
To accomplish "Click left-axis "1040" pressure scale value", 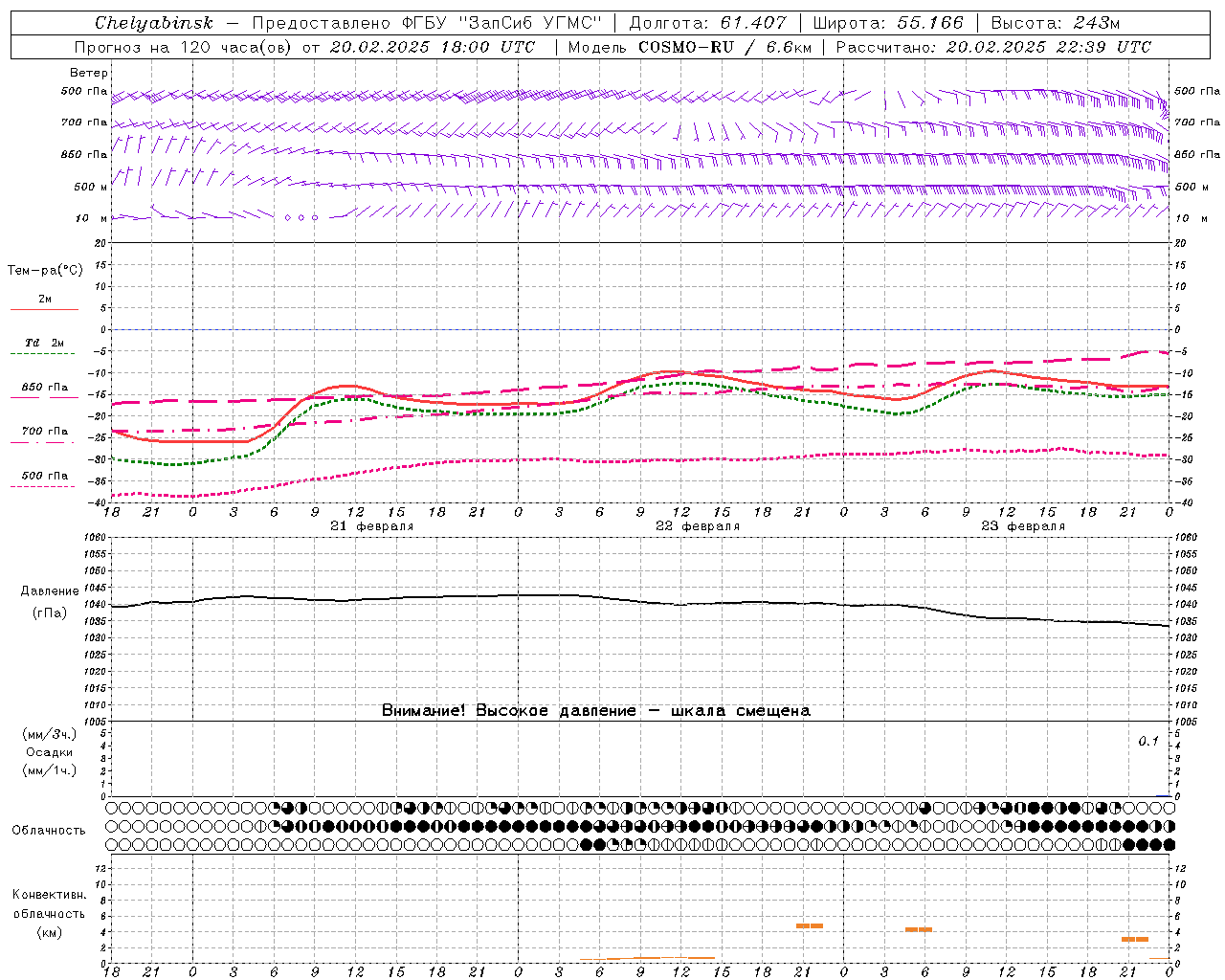I will pos(98,604).
